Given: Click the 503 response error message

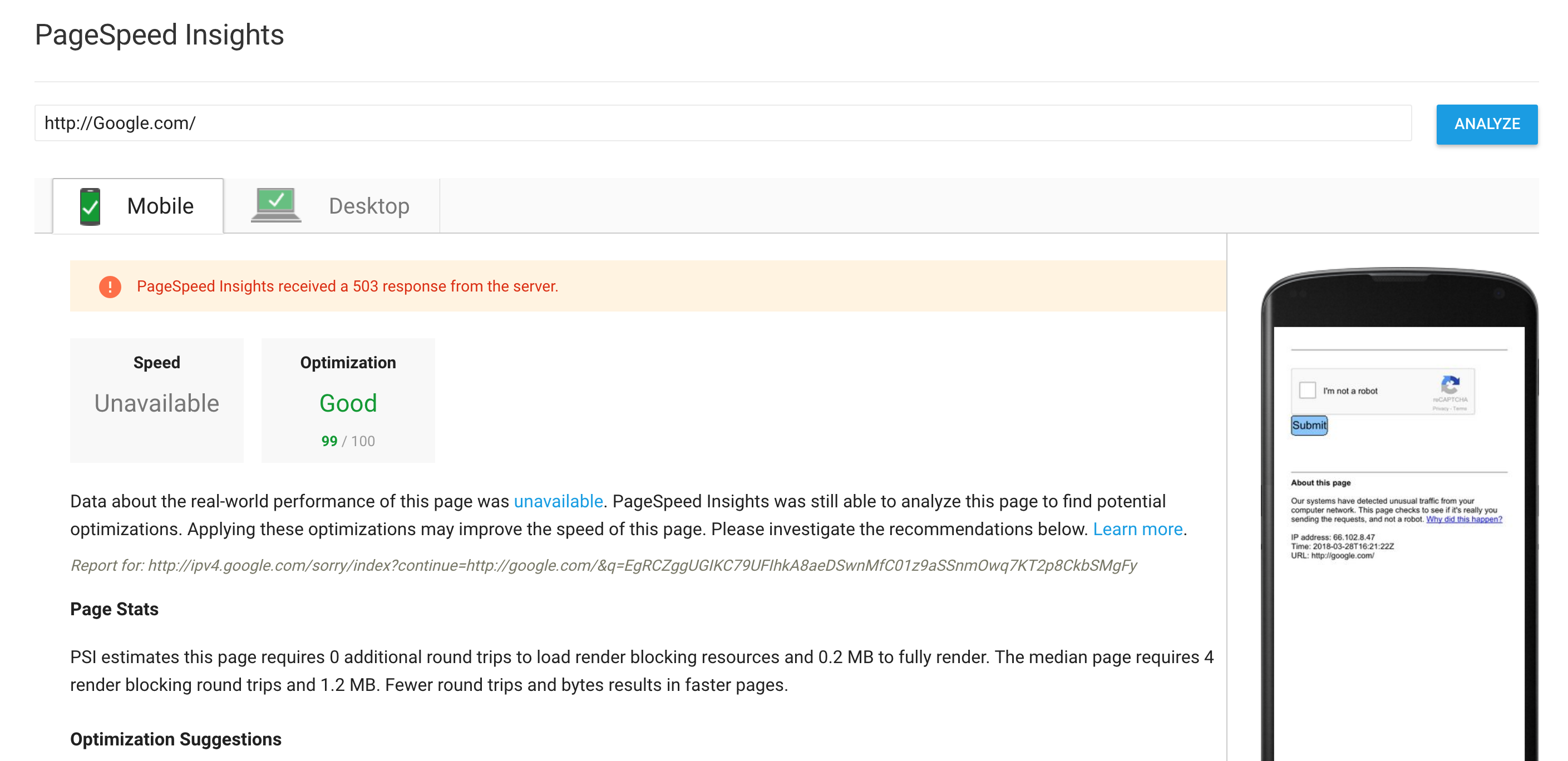Looking at the screenshot, I should [x=347, y=286].
